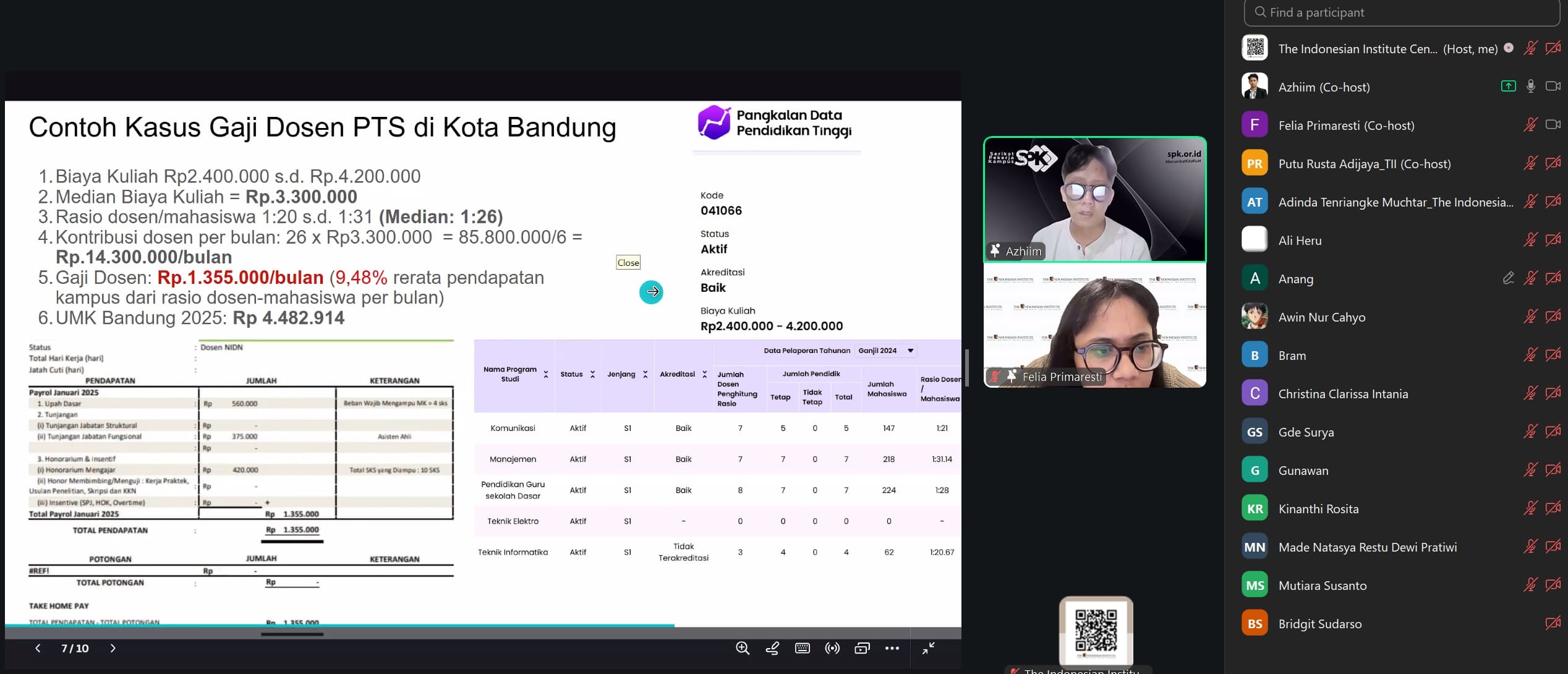Open the three-dot more options menu
This screenshot has width=1568, height=674.
coord(892,648)
